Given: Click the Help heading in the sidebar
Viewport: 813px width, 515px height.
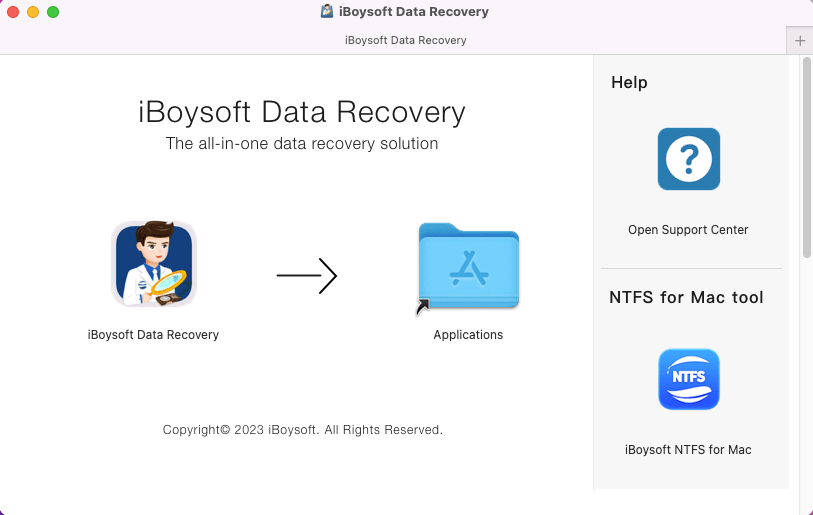Looking at the screenshot, I should click(629, 82).
